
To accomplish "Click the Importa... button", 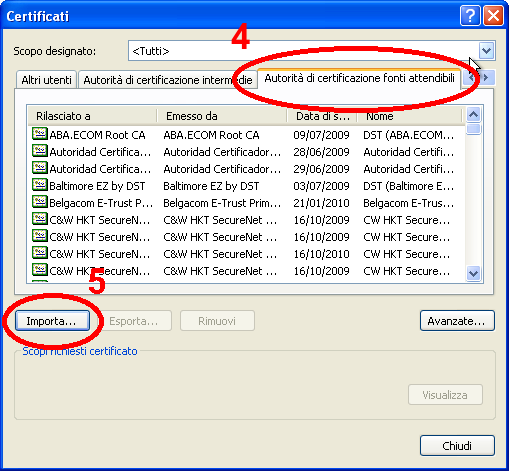I will tap(52, 321).
